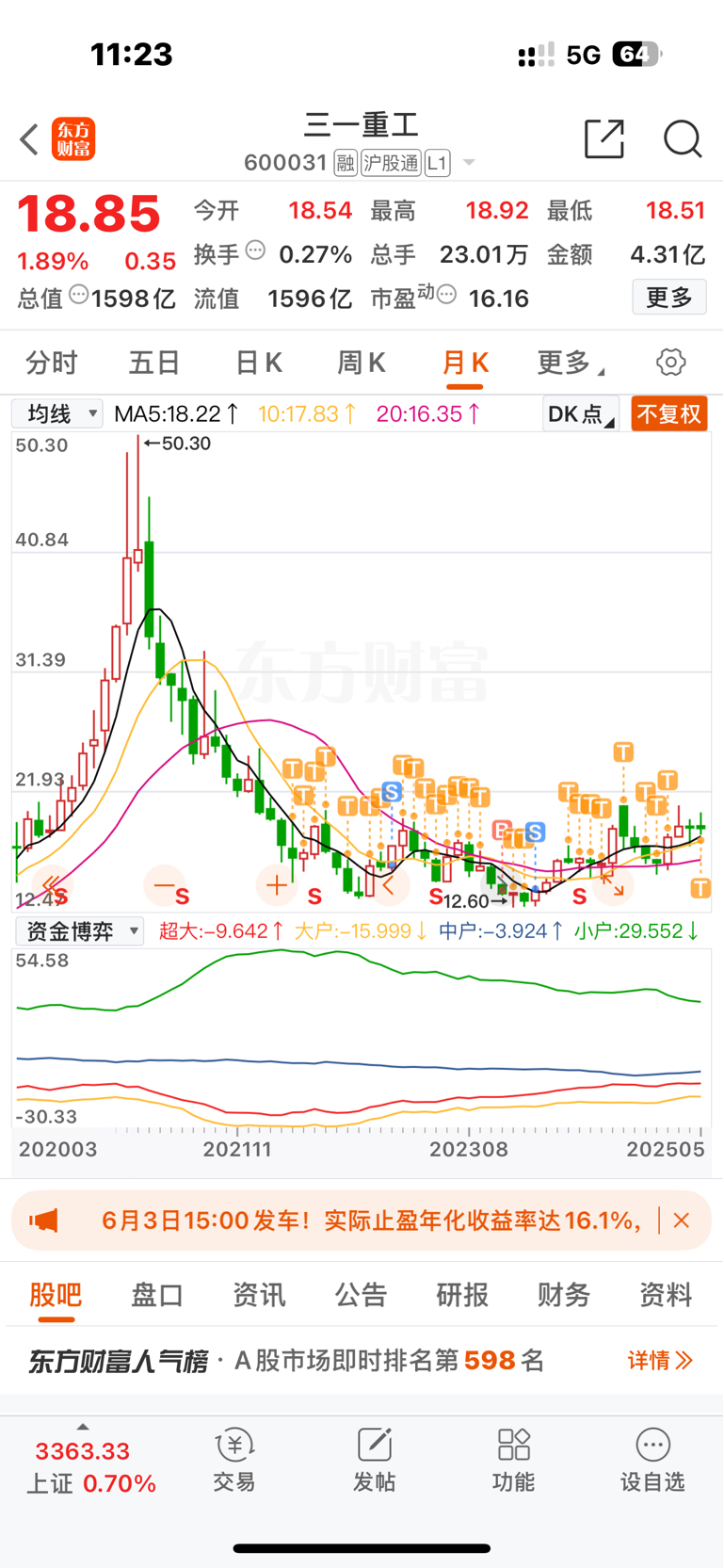
Task: Go back using the left arrow
Action: tap(29, 139)
